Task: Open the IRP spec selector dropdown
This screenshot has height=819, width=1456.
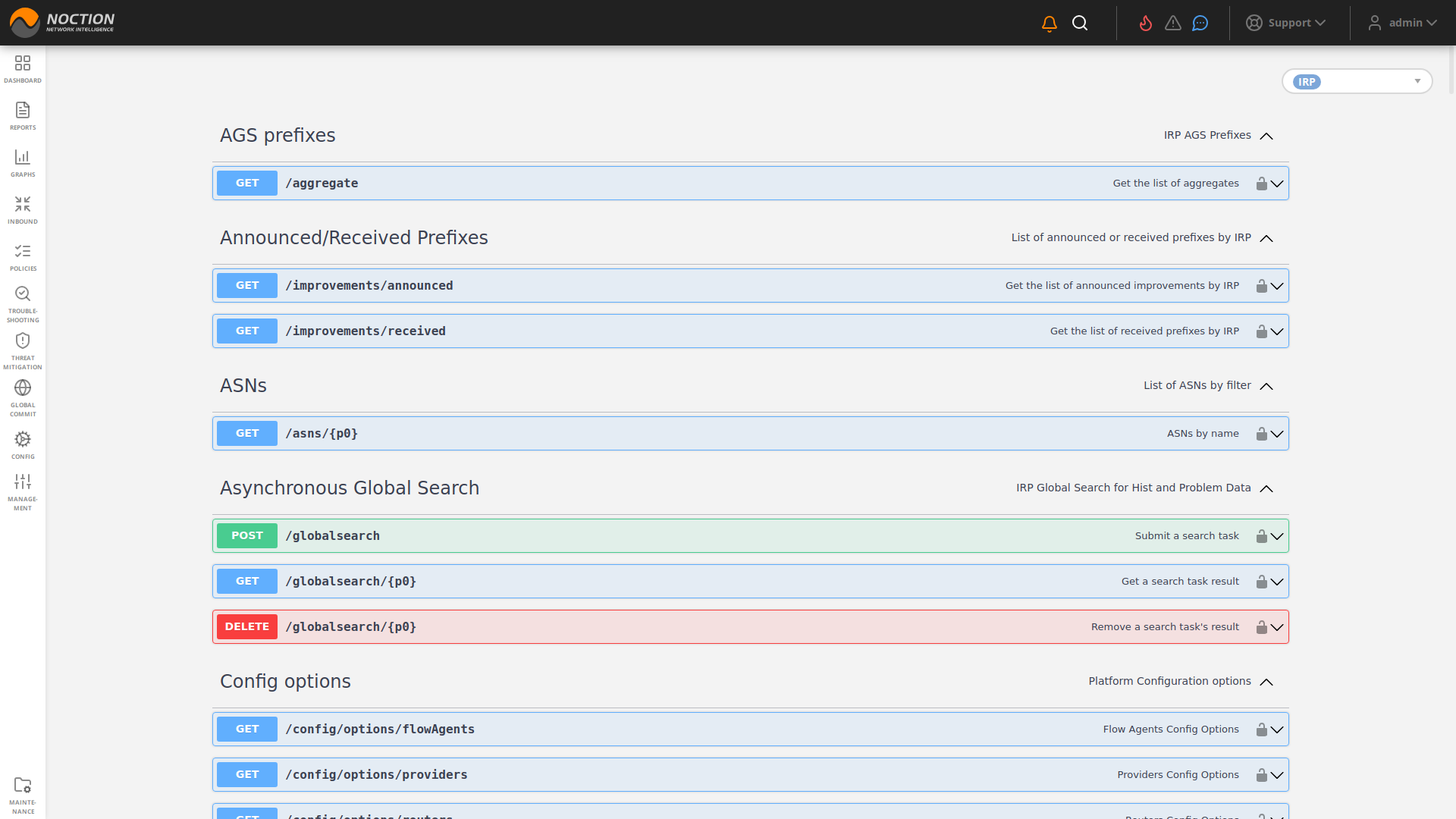Action: 1357,81
